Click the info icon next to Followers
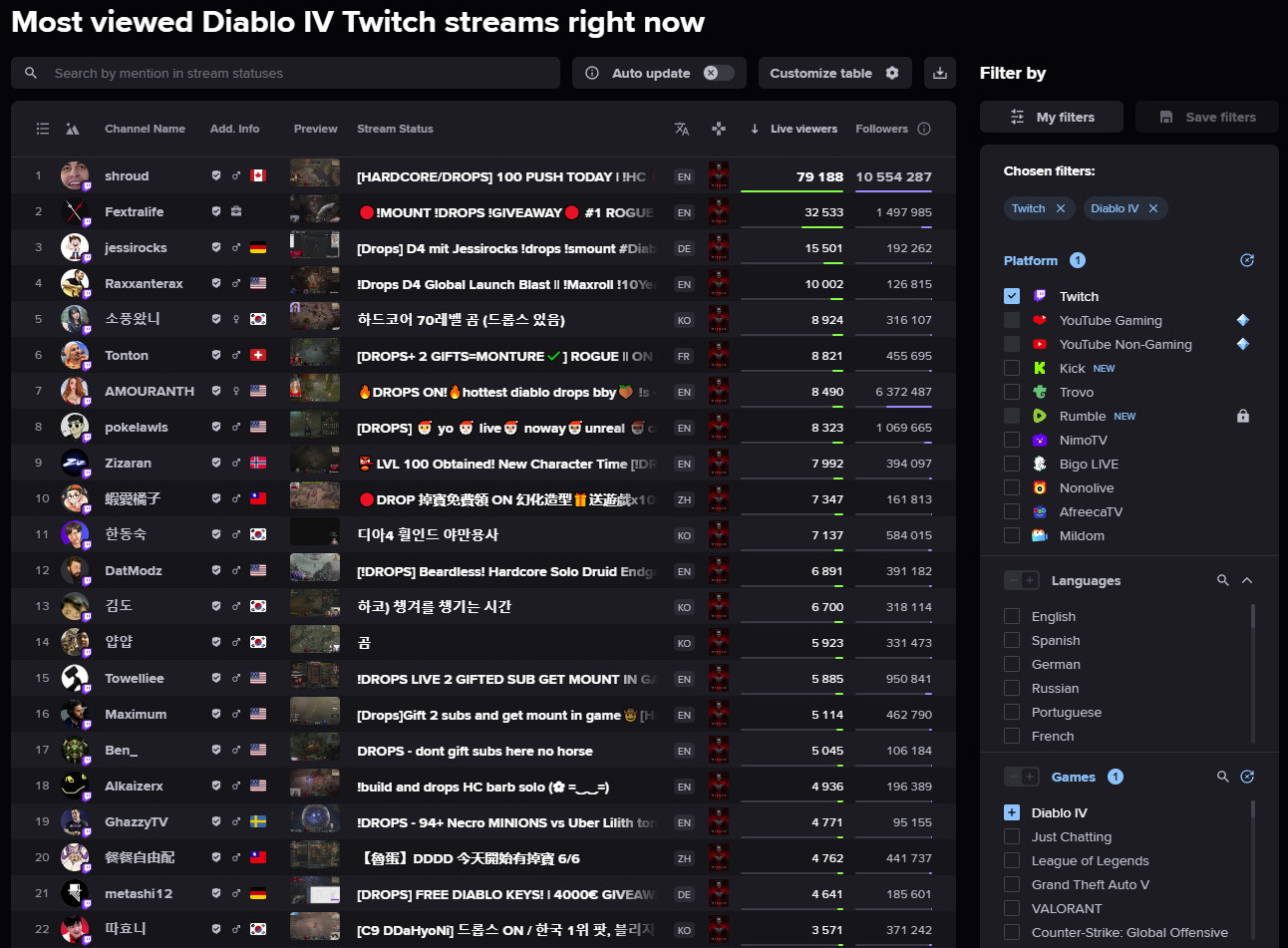1288x948 pixels. [x=924, y=129]
